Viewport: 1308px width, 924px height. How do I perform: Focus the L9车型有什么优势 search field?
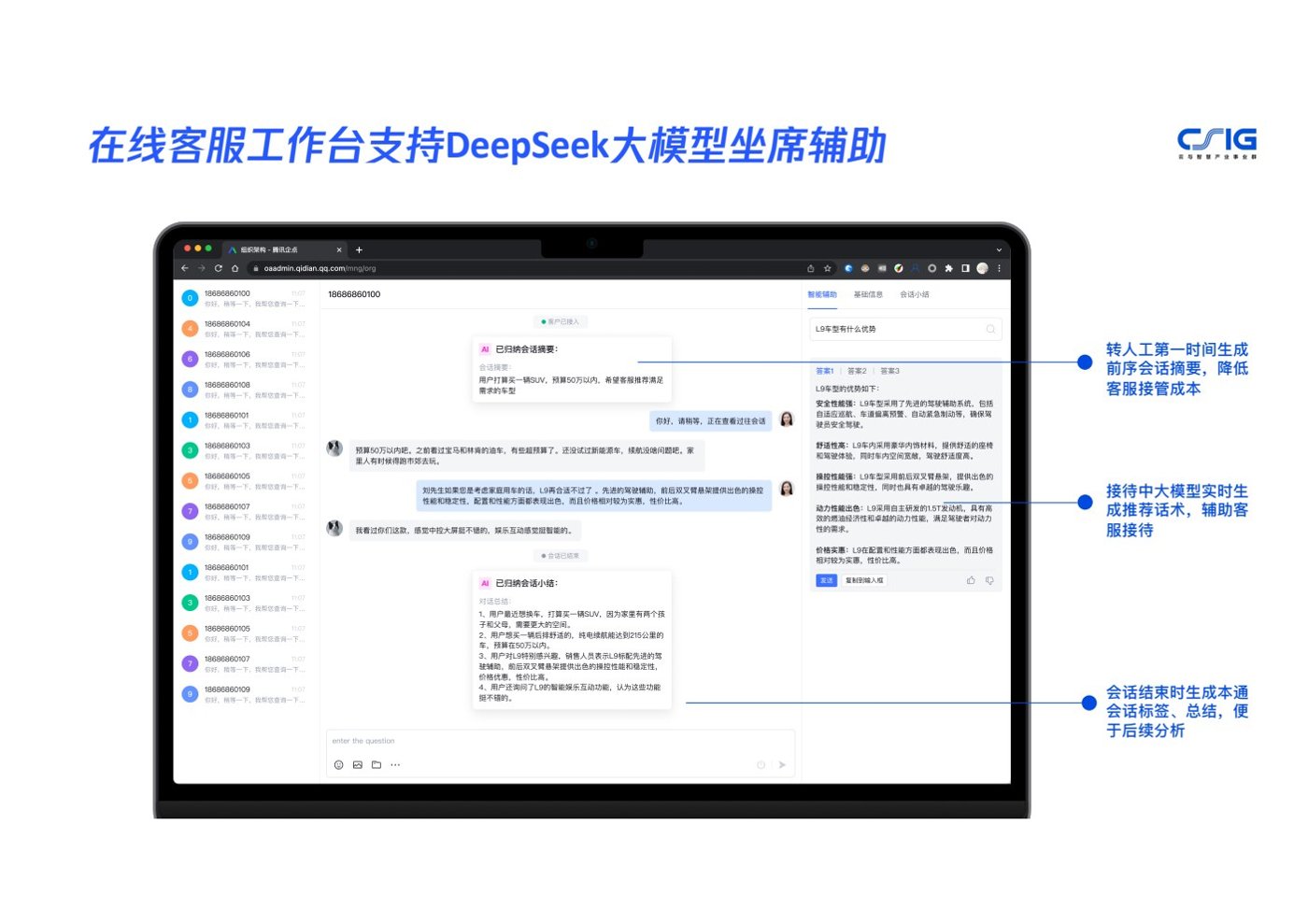coord(905,329)
